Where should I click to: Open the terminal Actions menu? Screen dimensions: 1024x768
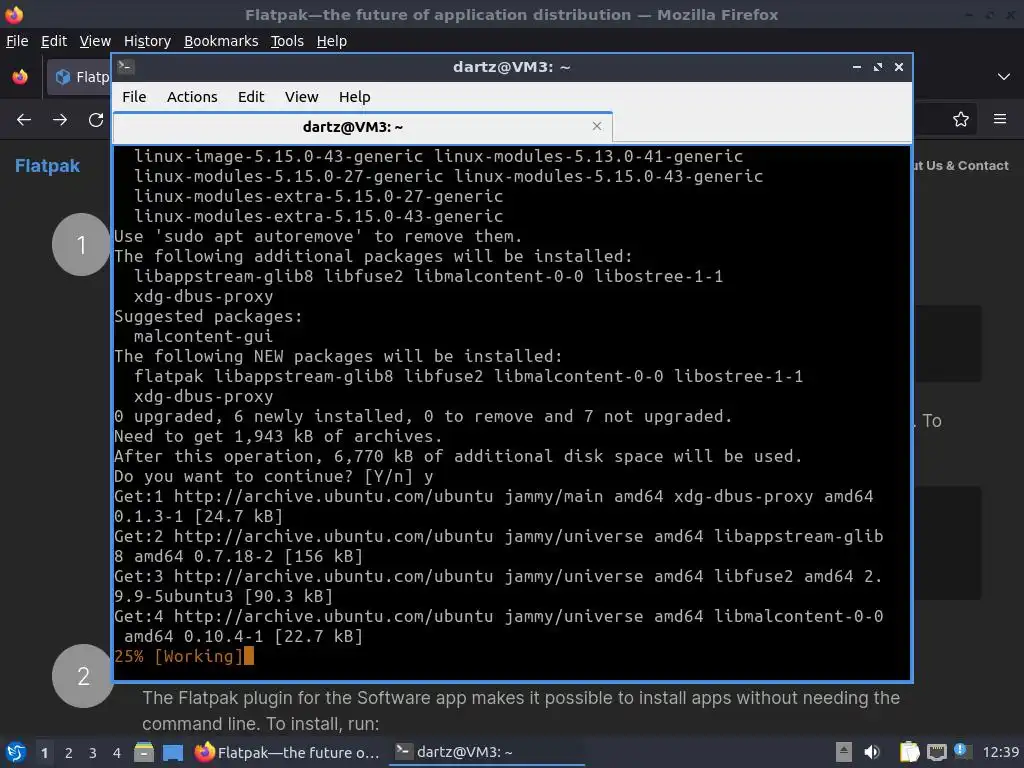click(192, 97)
